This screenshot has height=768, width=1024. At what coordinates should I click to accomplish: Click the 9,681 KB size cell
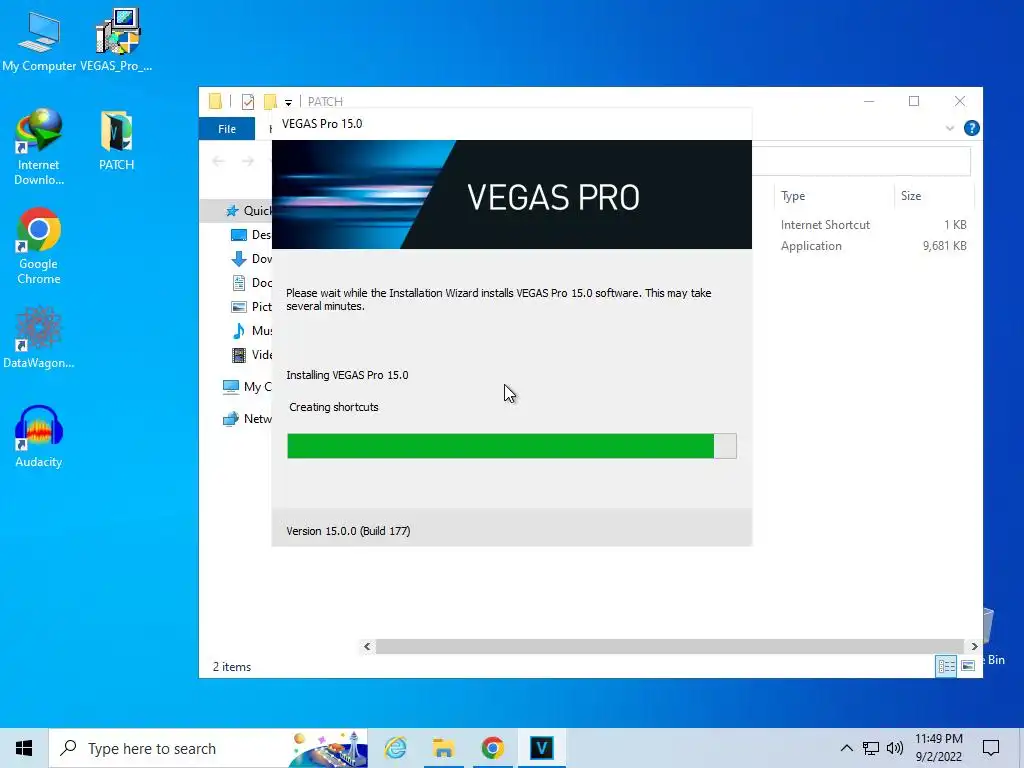click(944, 246)
